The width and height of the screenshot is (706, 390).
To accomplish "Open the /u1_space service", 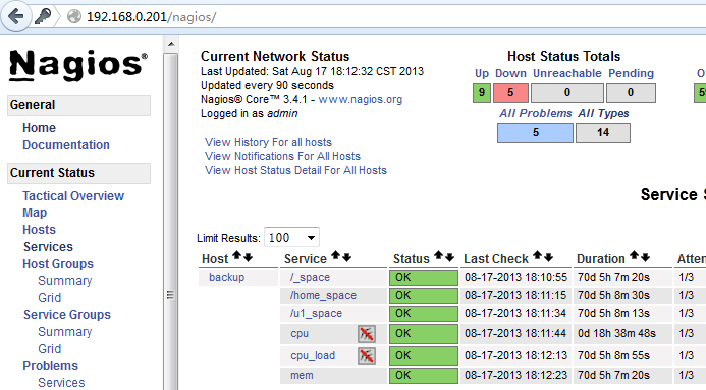I will click(316, 313).
